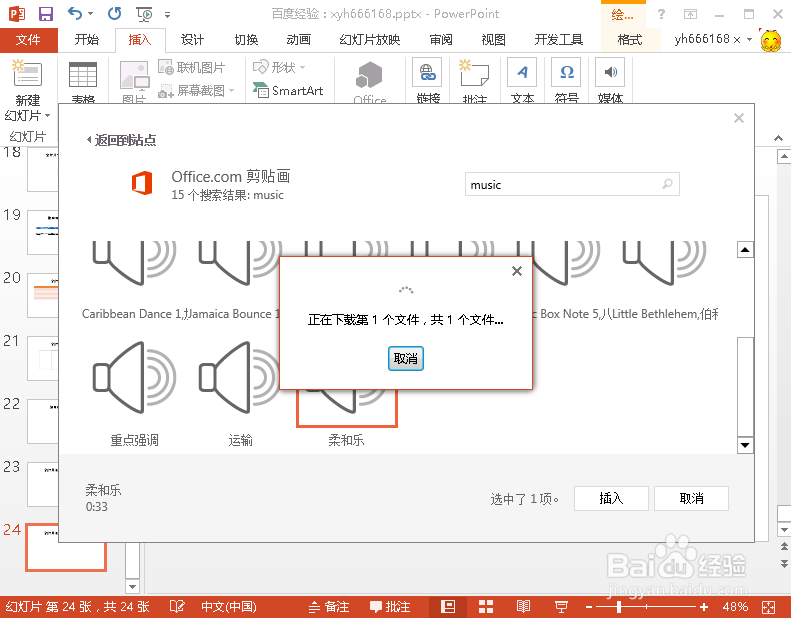Screen dimensions: 791x618
Task: Close the download progress popup
Action: click(x=517, y=271)
